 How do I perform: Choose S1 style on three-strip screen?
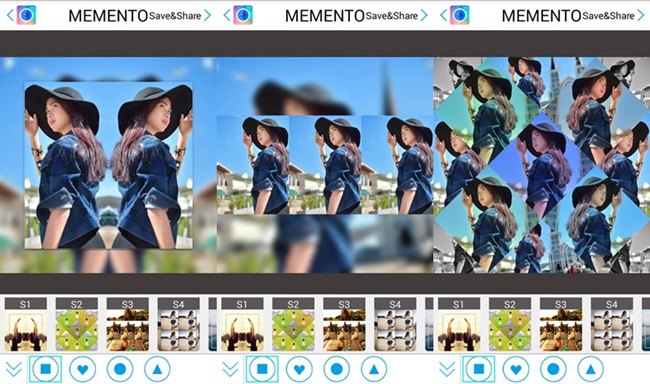(243, 324)
